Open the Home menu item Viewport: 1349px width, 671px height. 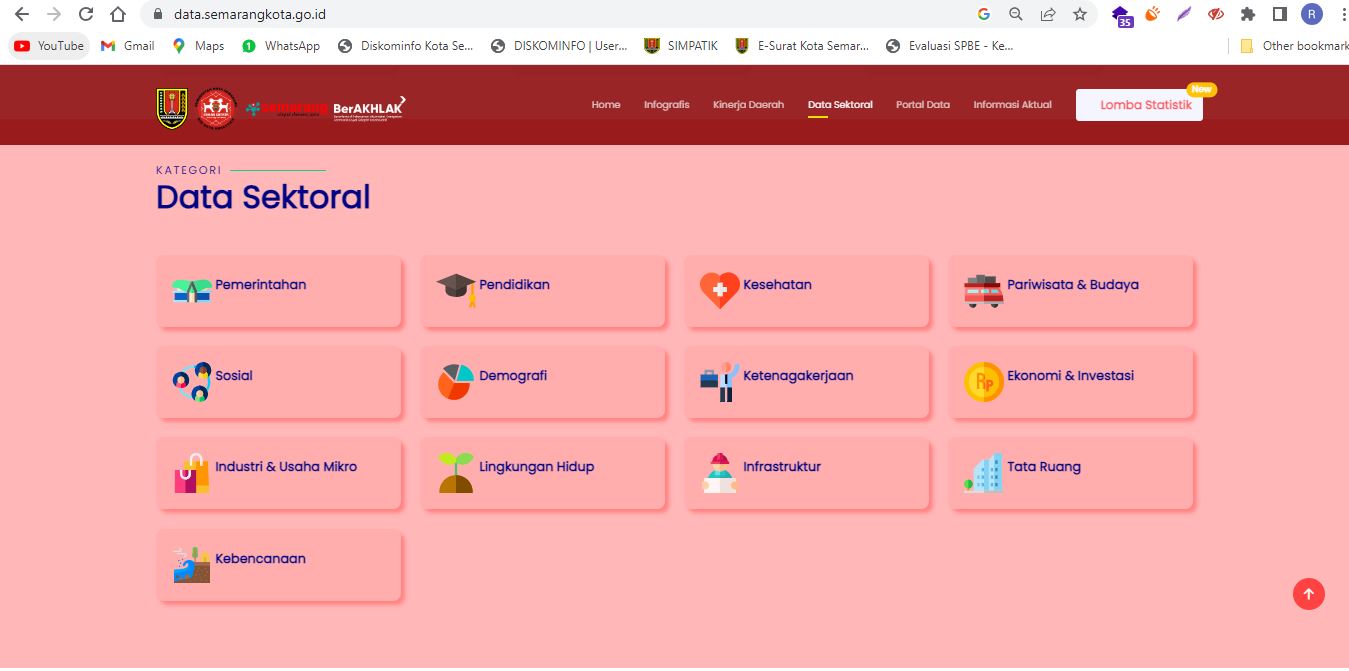click(x=605, y=105)
